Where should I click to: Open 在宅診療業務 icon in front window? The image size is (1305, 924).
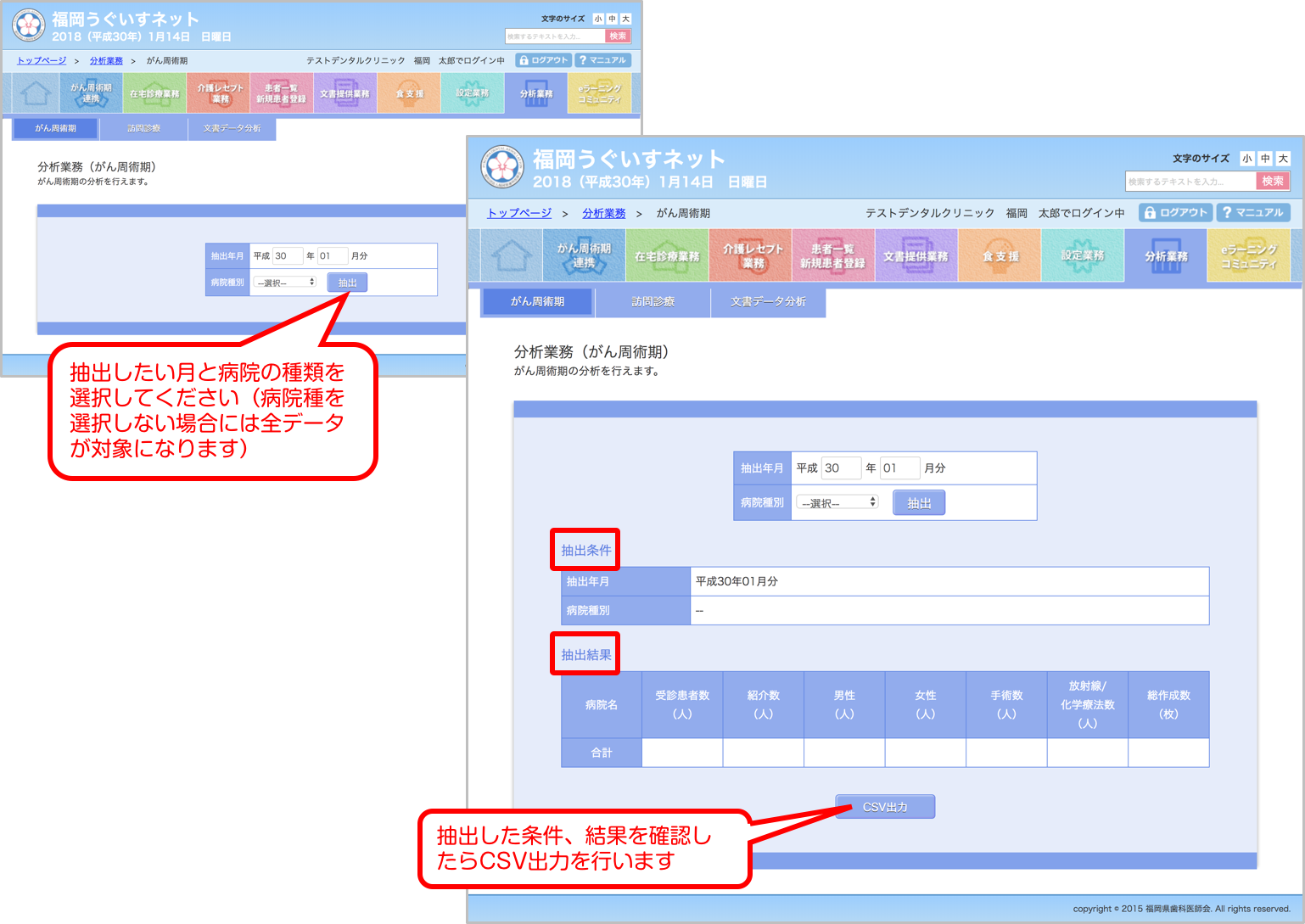[667, 255]
